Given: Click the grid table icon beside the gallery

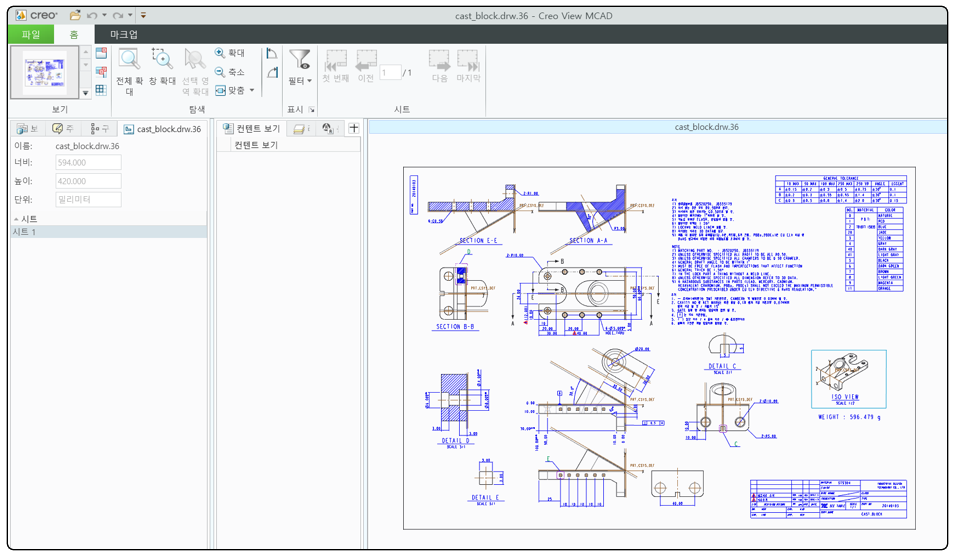Looking at the screenshot, I should tap(102, 90).
